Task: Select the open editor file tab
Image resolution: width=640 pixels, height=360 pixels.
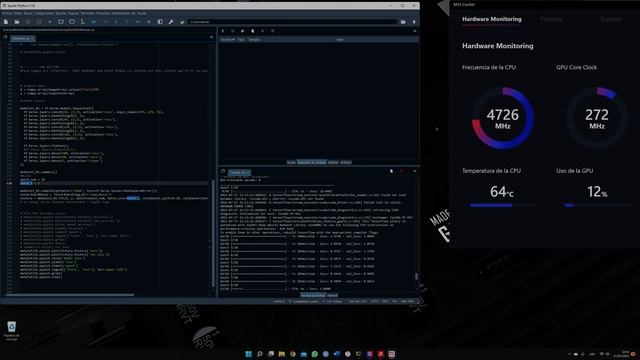Action: pos(22,38)
